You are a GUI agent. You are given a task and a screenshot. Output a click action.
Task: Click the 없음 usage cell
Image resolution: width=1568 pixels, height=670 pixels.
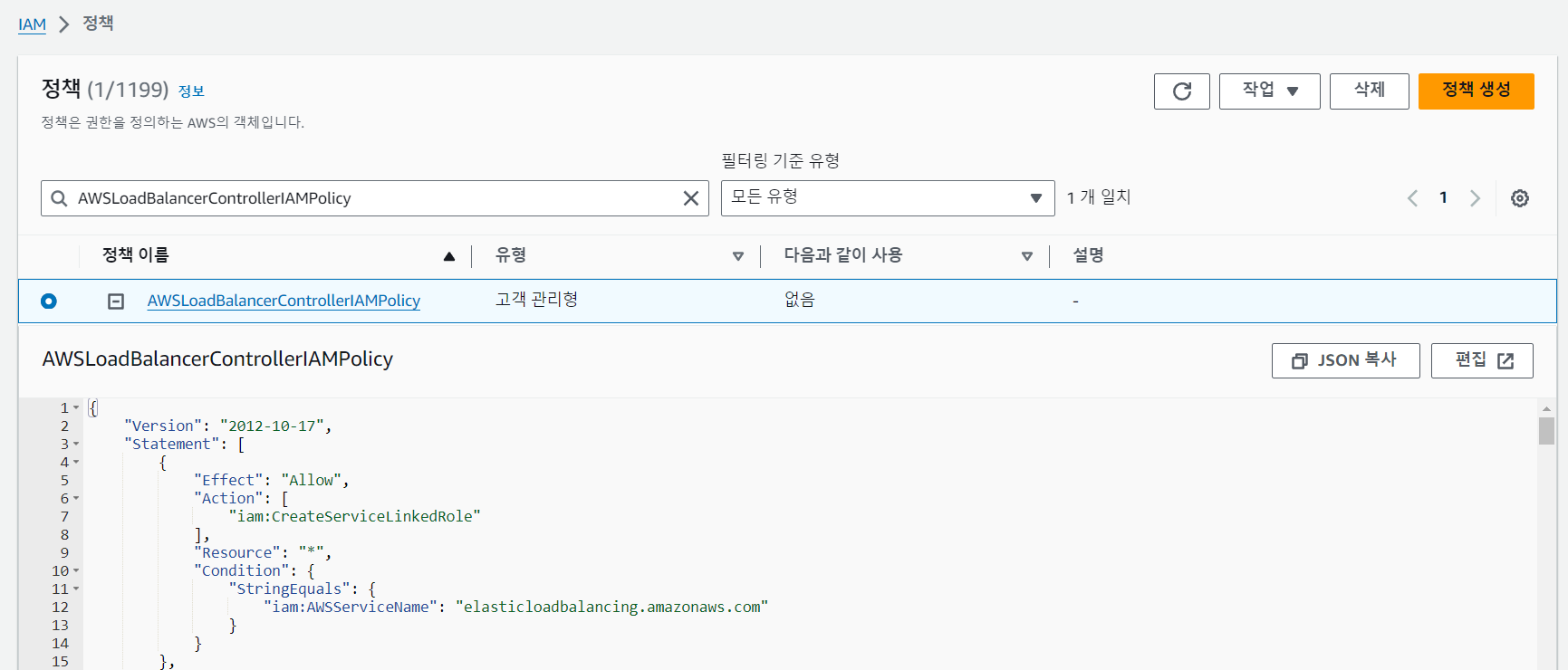tap(800, 300)
